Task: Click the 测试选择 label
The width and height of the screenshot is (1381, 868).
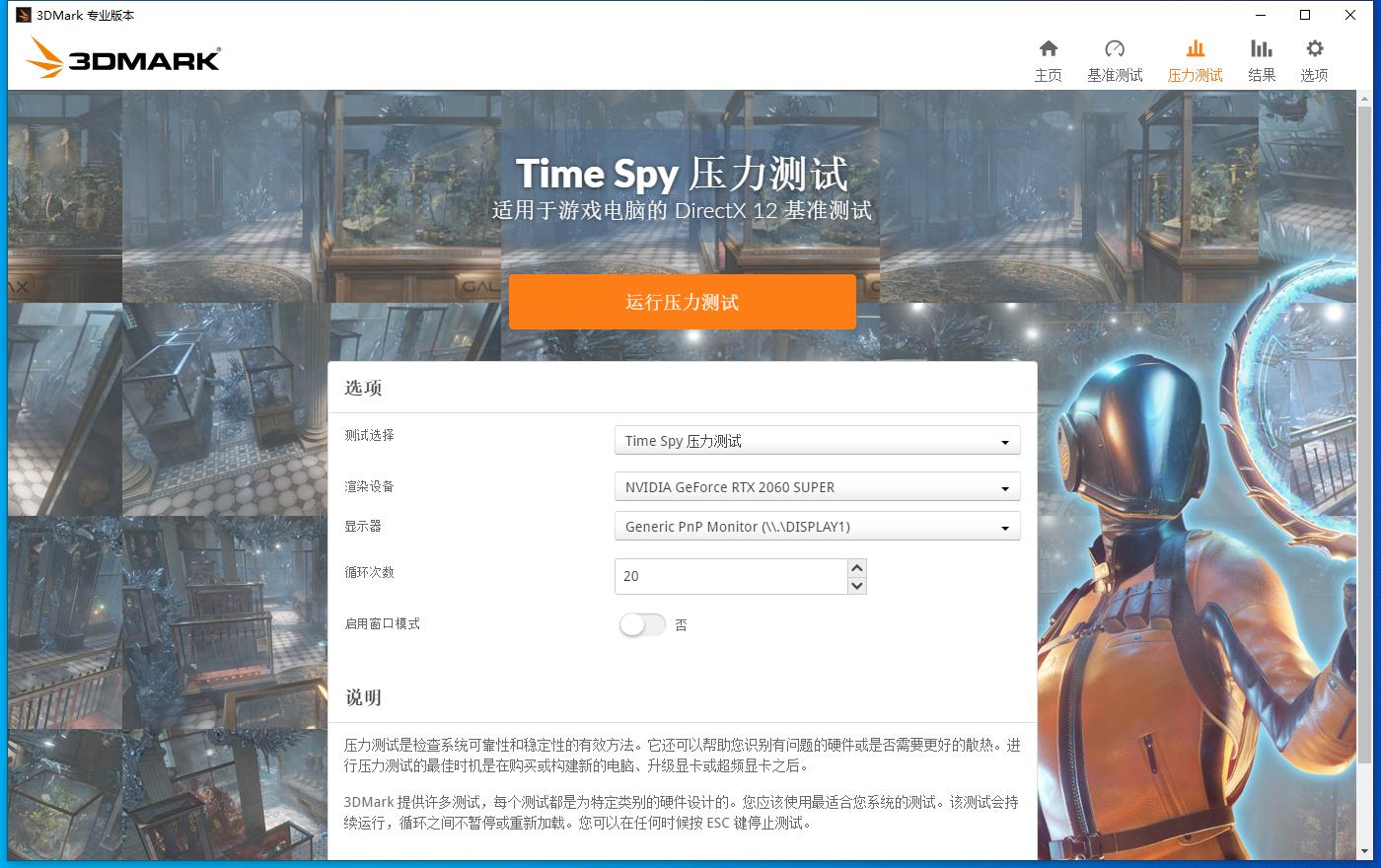Action: (369, 435)
